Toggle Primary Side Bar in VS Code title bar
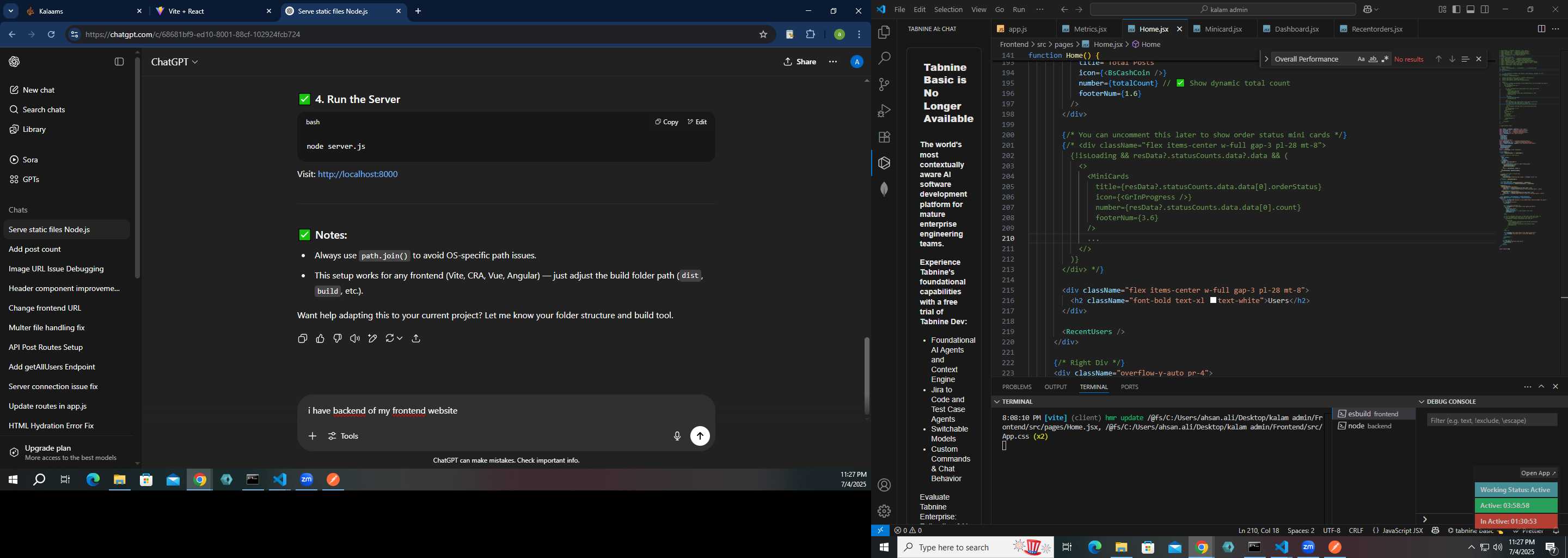The height and width of the screenshot is (558, 1568). point(1456,10)
